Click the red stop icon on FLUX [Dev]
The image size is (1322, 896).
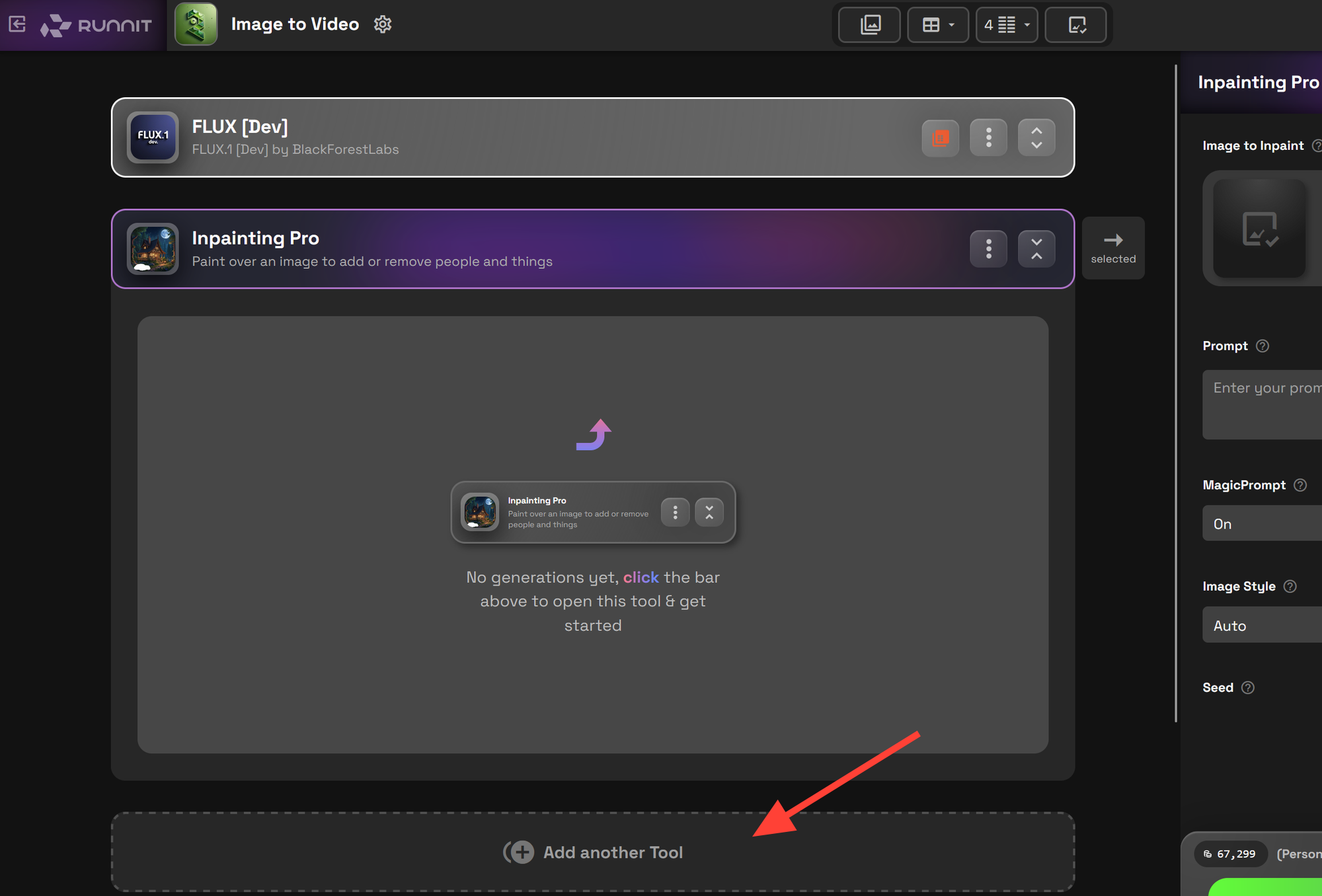(940, 137)
